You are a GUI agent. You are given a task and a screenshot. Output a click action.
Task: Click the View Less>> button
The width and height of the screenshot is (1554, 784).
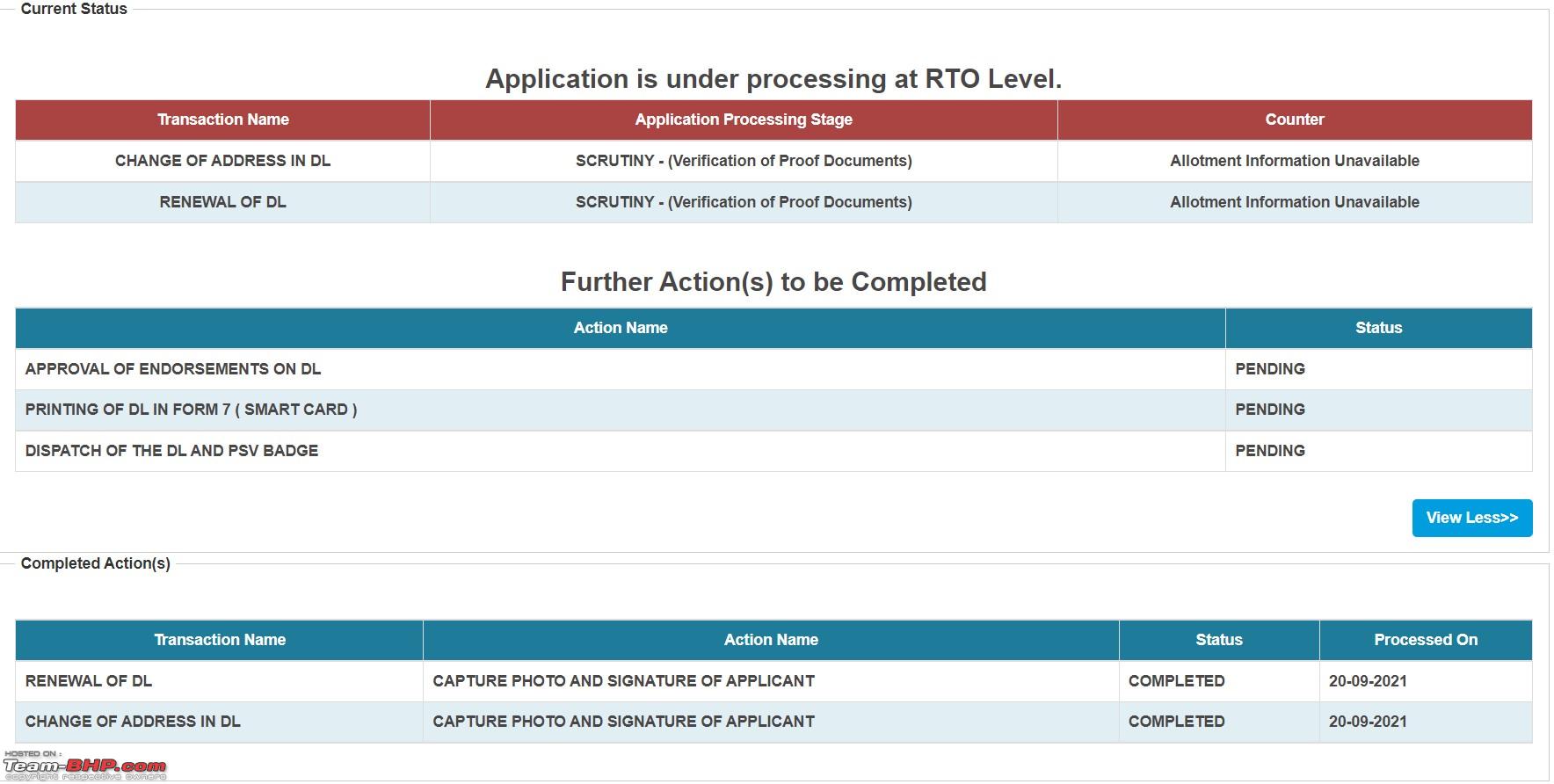tap(1472, 518)
